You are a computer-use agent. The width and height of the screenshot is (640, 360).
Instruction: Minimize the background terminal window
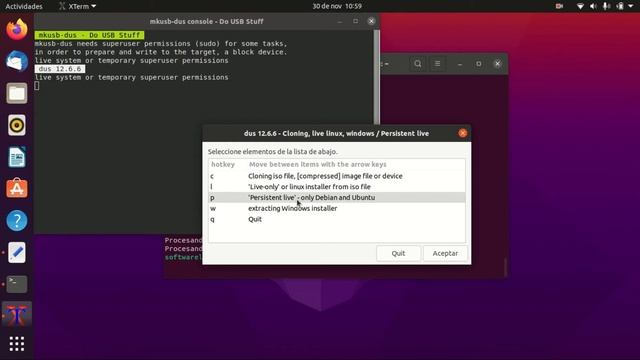(460, 64)
